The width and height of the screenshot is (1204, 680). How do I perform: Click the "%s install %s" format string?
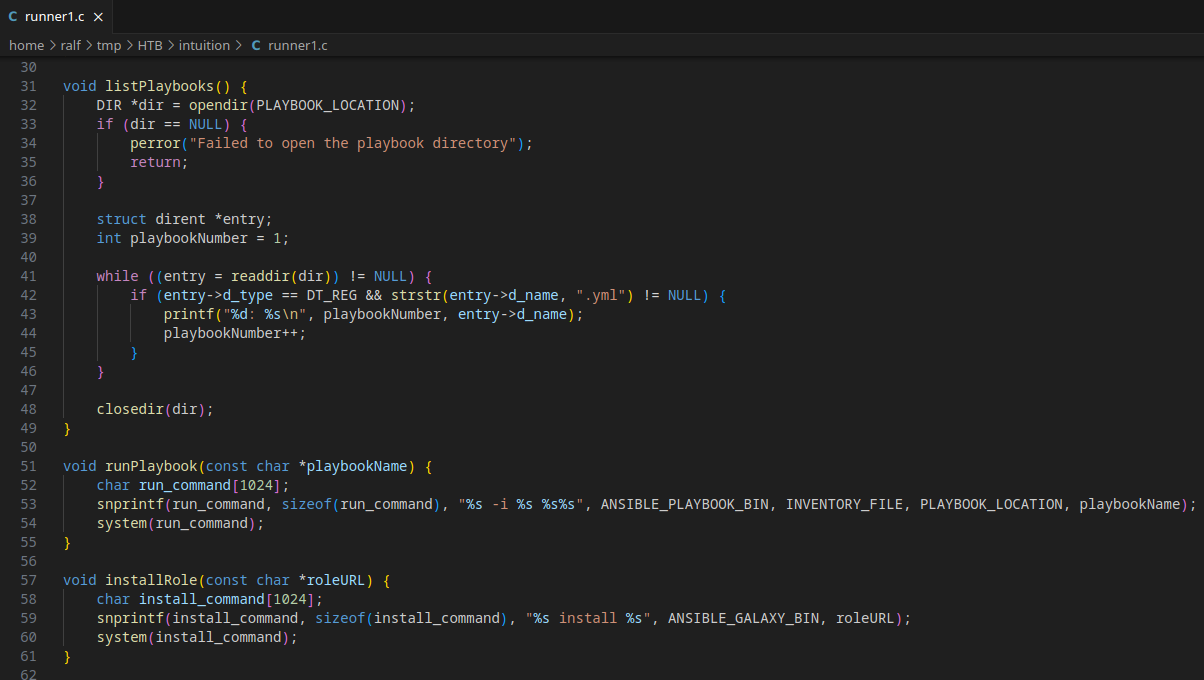pos(589,618)
